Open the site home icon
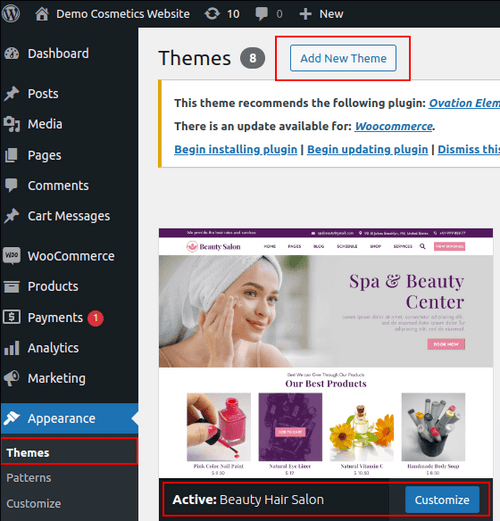The width and height of the screenshot is (500, 521). point(42,14)
